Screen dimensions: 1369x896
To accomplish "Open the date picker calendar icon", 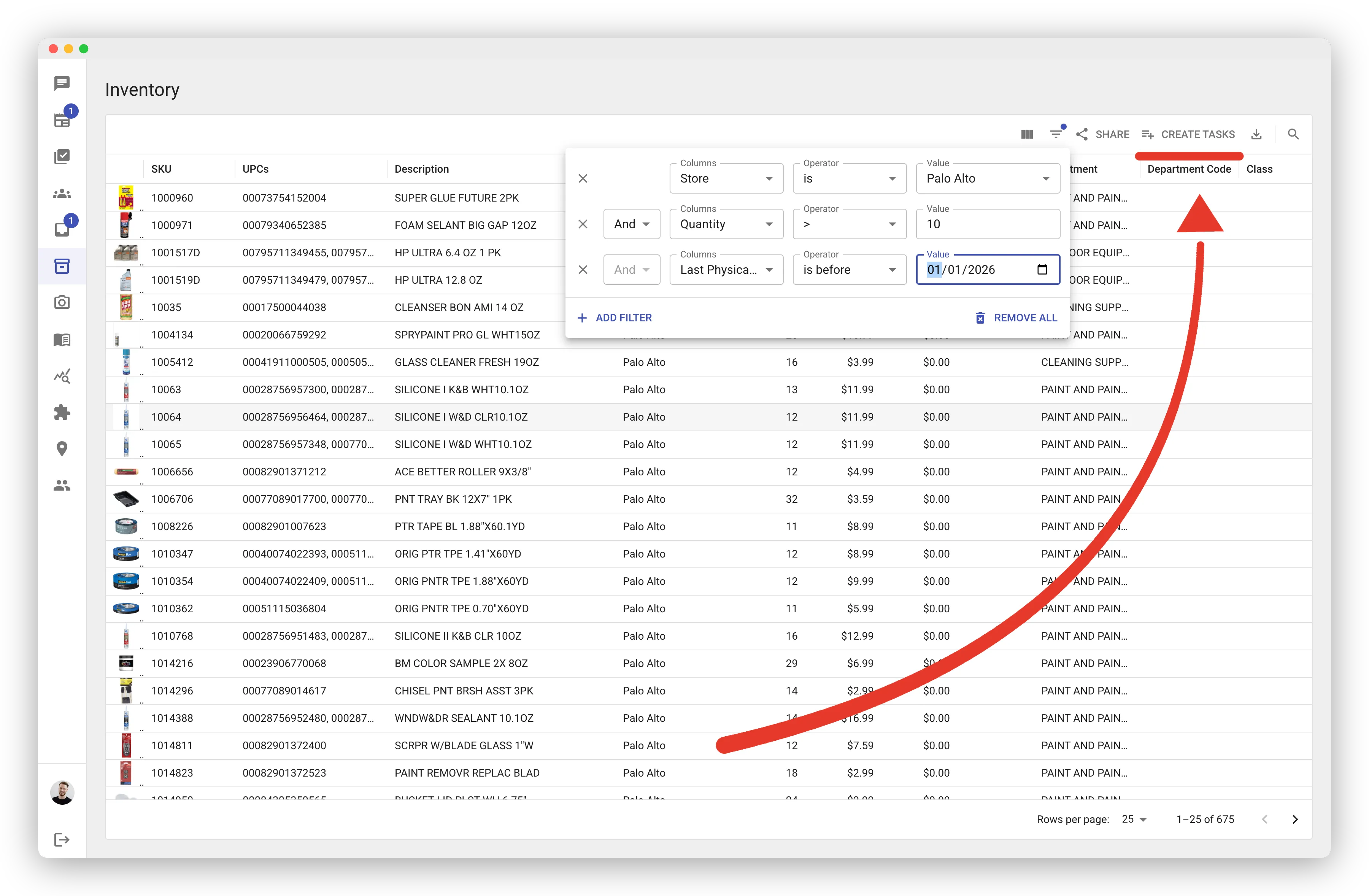I will pos(1042,270).
